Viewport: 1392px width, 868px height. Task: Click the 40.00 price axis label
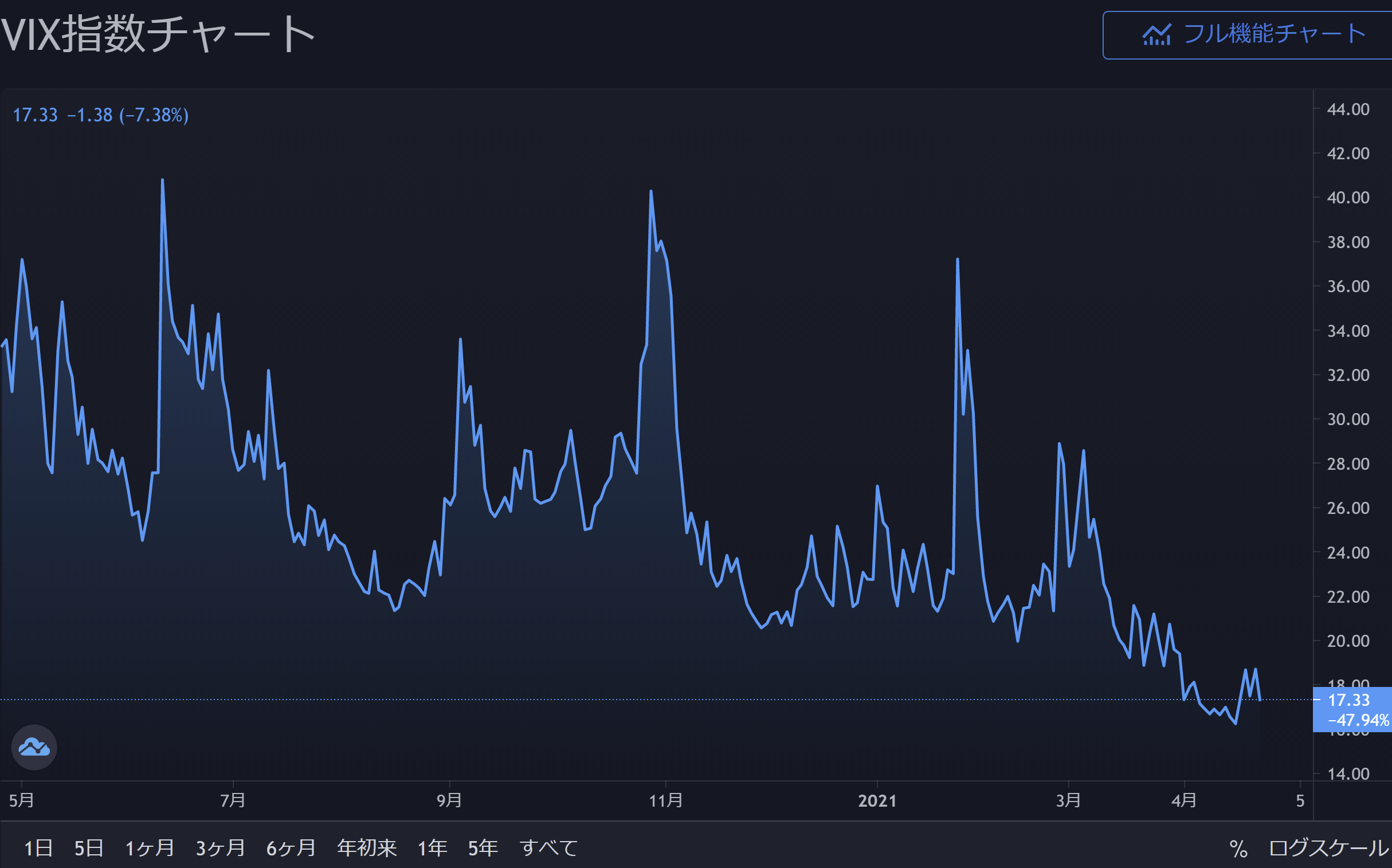[1348, 198]
